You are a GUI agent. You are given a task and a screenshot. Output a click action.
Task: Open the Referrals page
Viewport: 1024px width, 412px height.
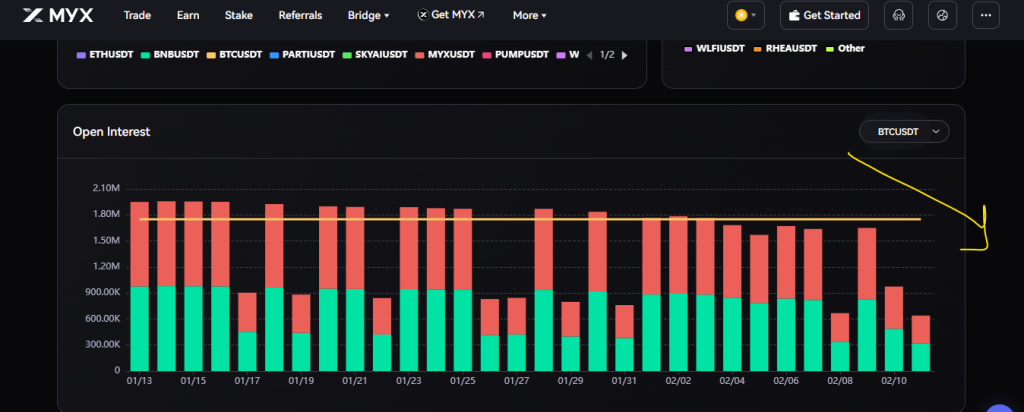coord(300,16)
